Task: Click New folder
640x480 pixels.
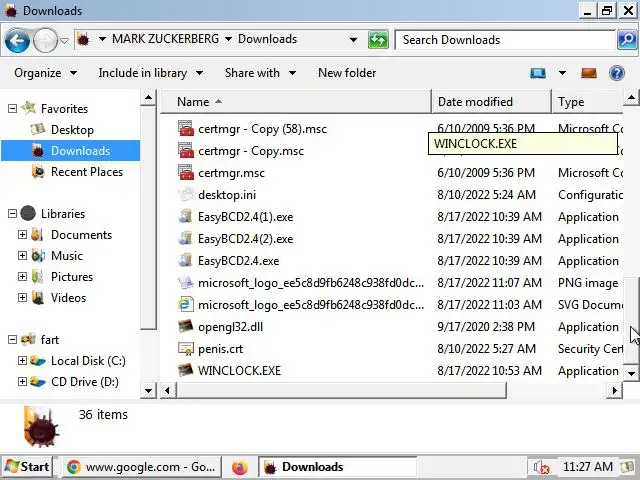Action: point(347,73)
